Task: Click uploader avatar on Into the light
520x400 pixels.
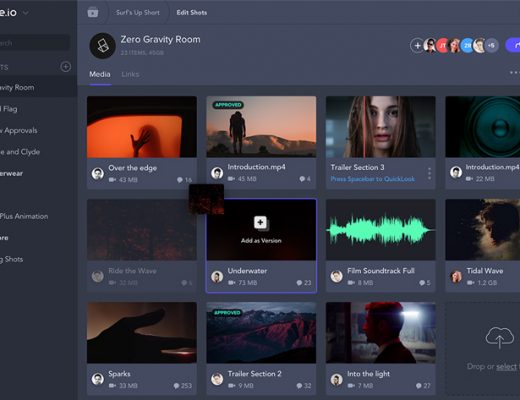Action: pyautogui.click(x=336, y=379)
